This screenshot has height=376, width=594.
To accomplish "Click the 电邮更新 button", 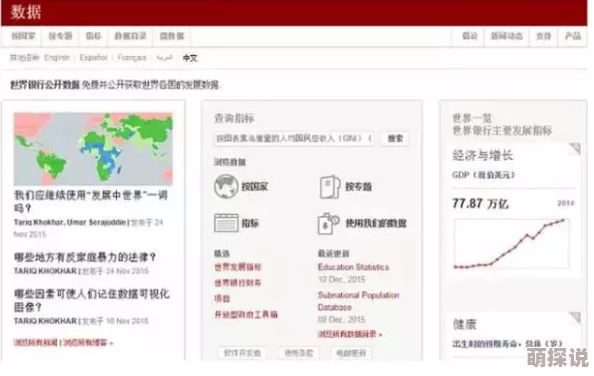I will [351, 353].
